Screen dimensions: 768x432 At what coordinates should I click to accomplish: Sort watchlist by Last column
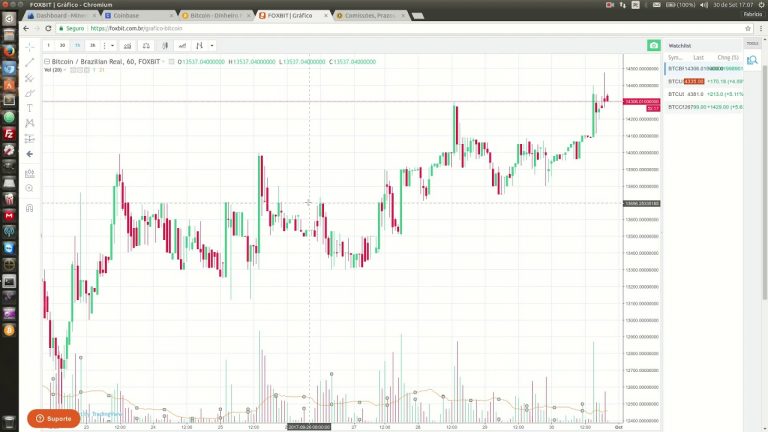[698, 58]
